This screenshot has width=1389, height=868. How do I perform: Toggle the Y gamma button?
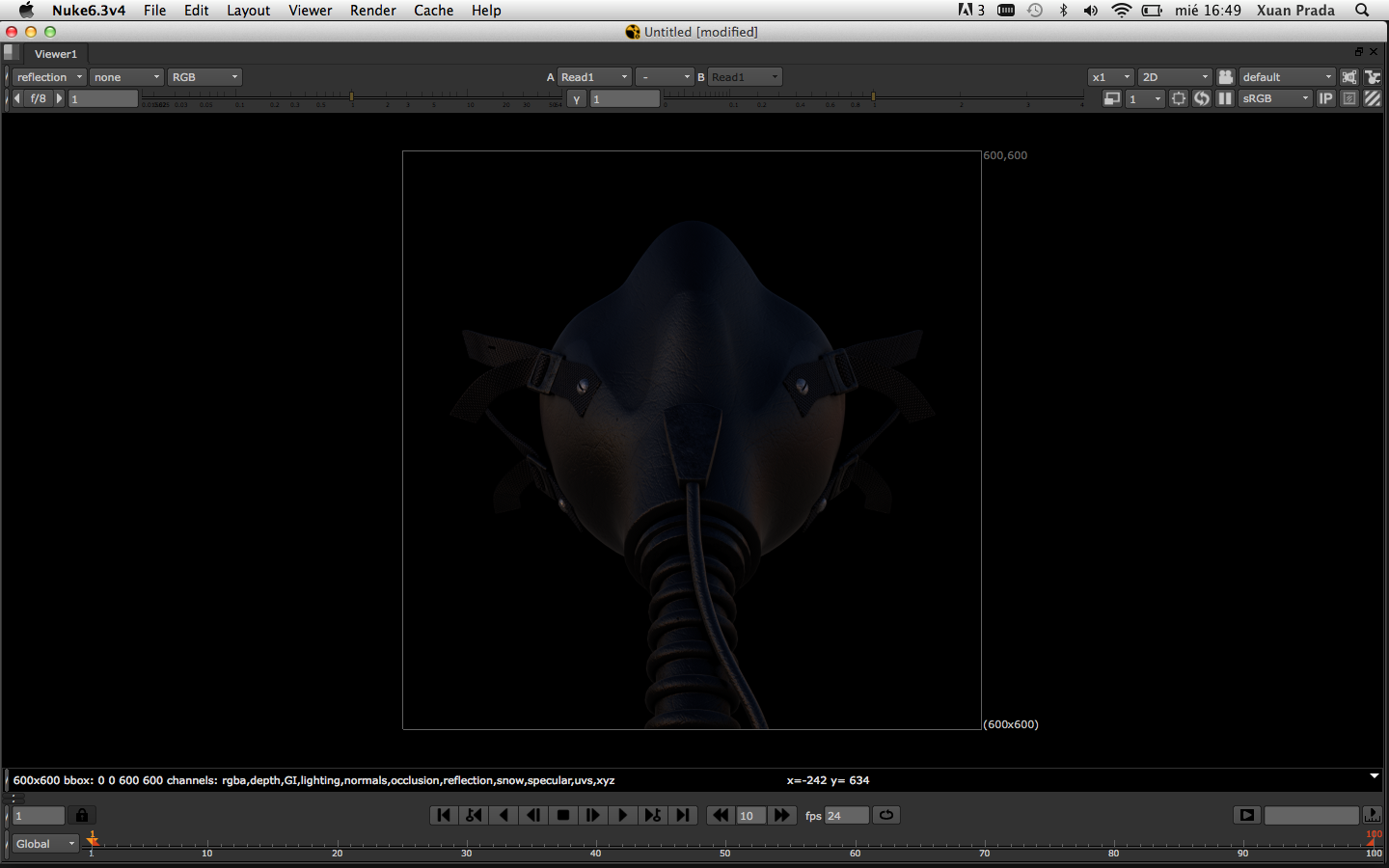(577, 99)
